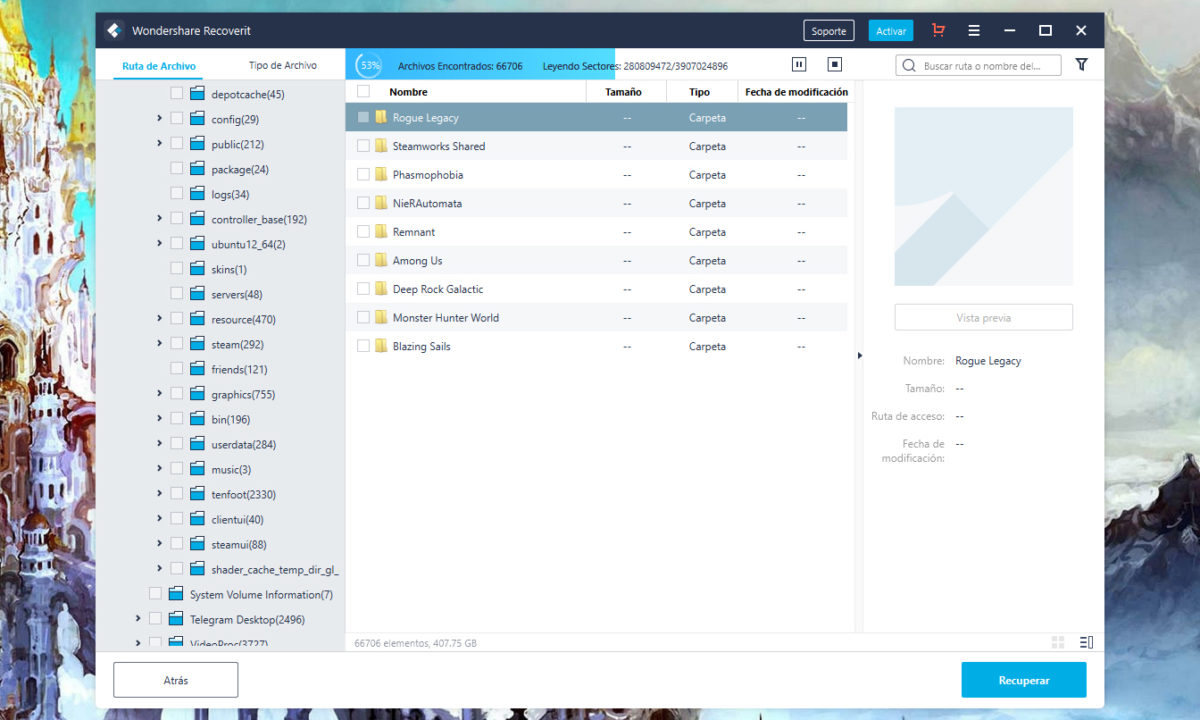Check the Among Us folder checkbox
This screenshot has width=1200, height=720.
(x=363, y=261)
